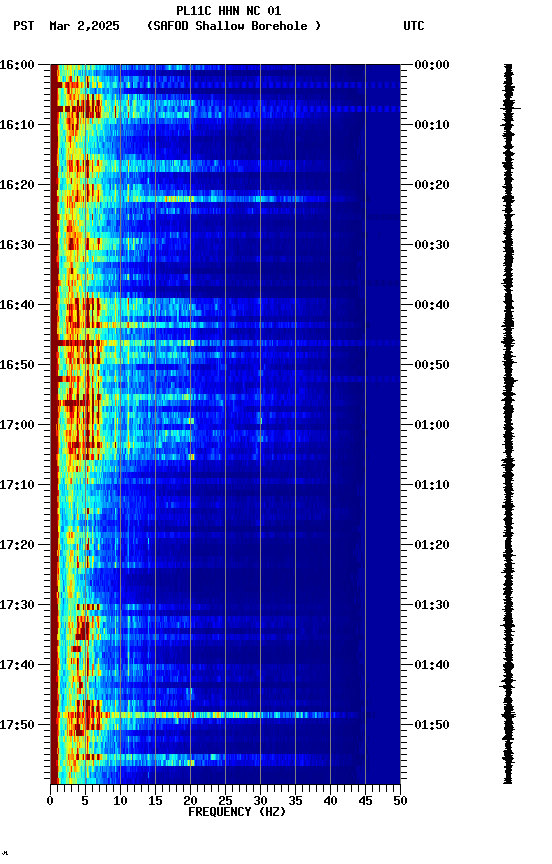
Task: Click the PST time label '17:20'
Action: pos(17,545)
